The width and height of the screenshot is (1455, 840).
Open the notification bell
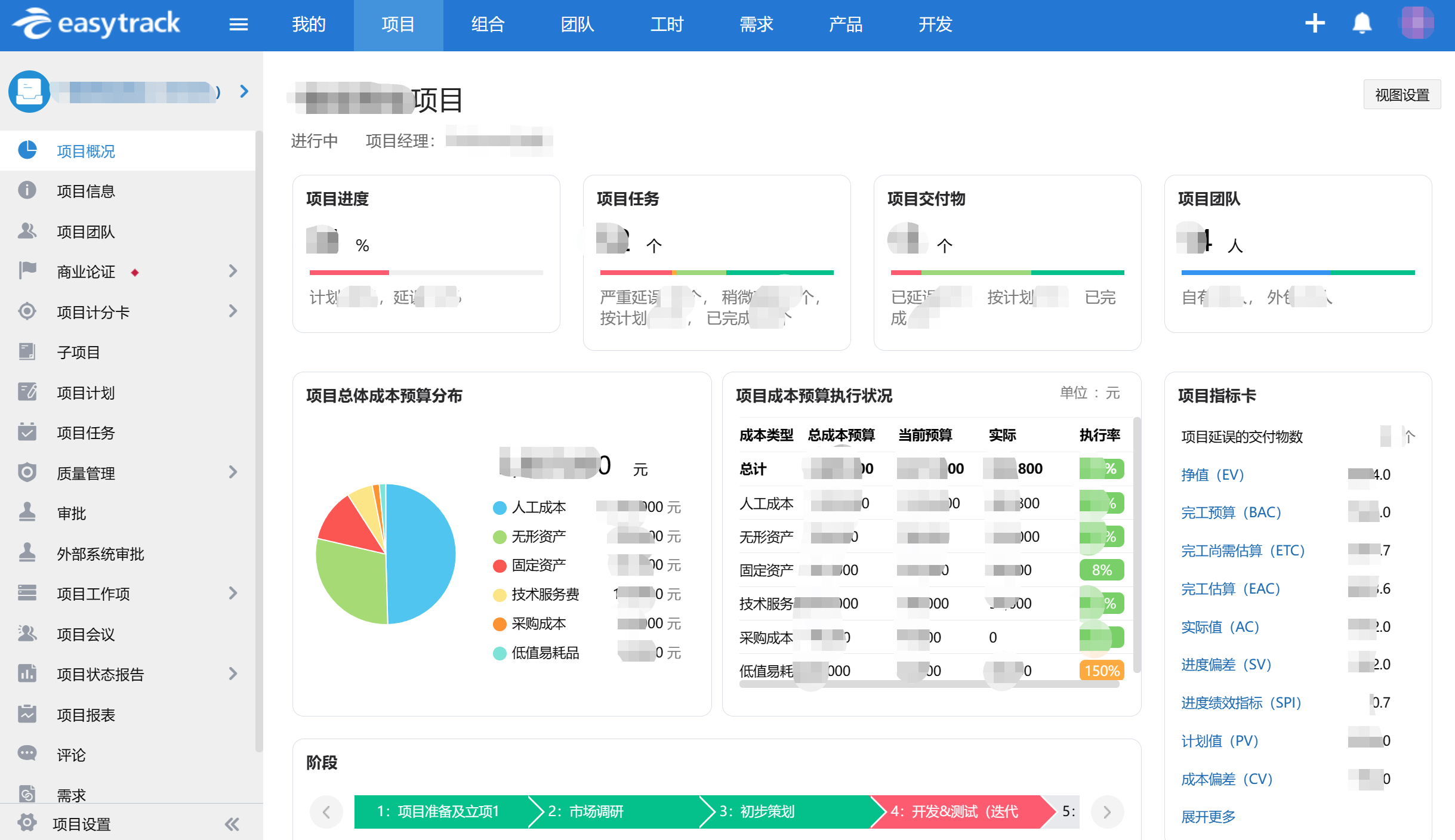(x=1362, y=24)
